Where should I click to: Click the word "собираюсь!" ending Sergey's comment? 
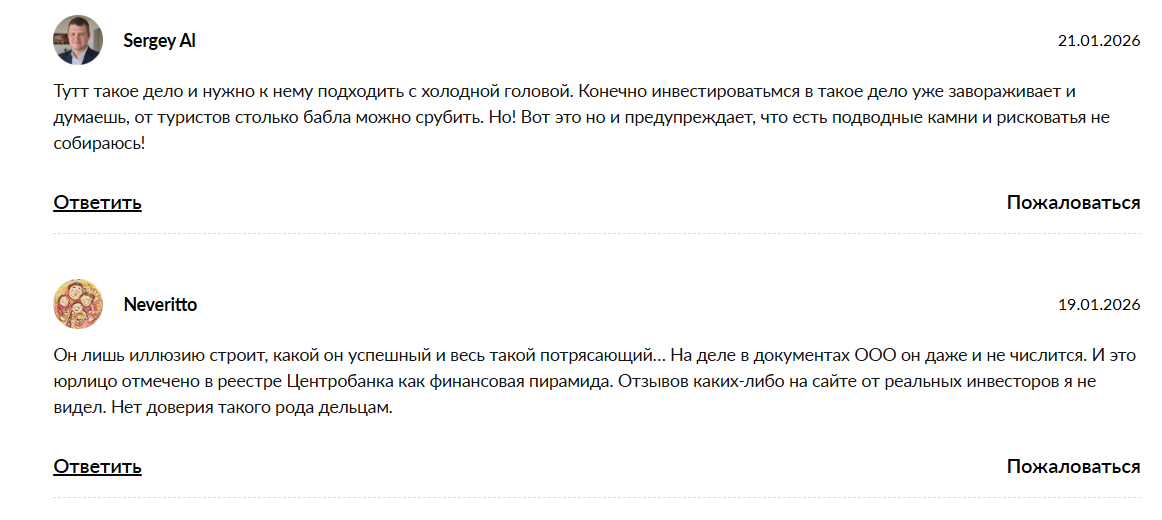[x=99, y=144]
